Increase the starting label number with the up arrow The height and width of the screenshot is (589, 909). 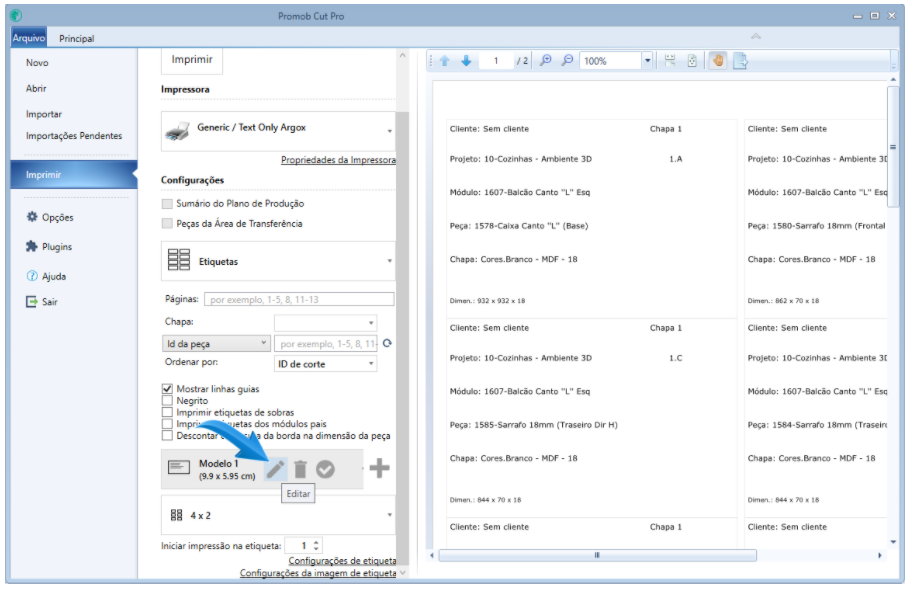coord(316,542)
